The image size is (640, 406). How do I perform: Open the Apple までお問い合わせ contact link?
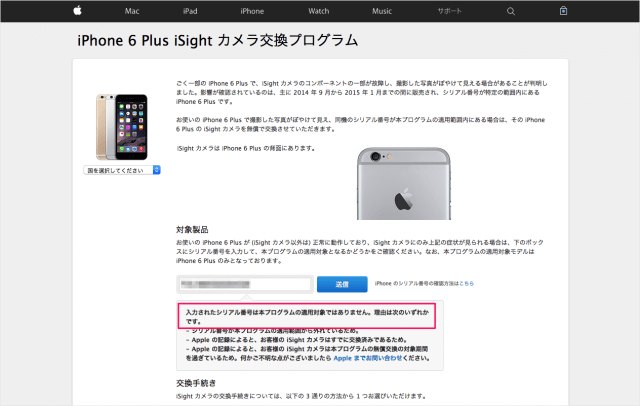(x=368, y=358)
